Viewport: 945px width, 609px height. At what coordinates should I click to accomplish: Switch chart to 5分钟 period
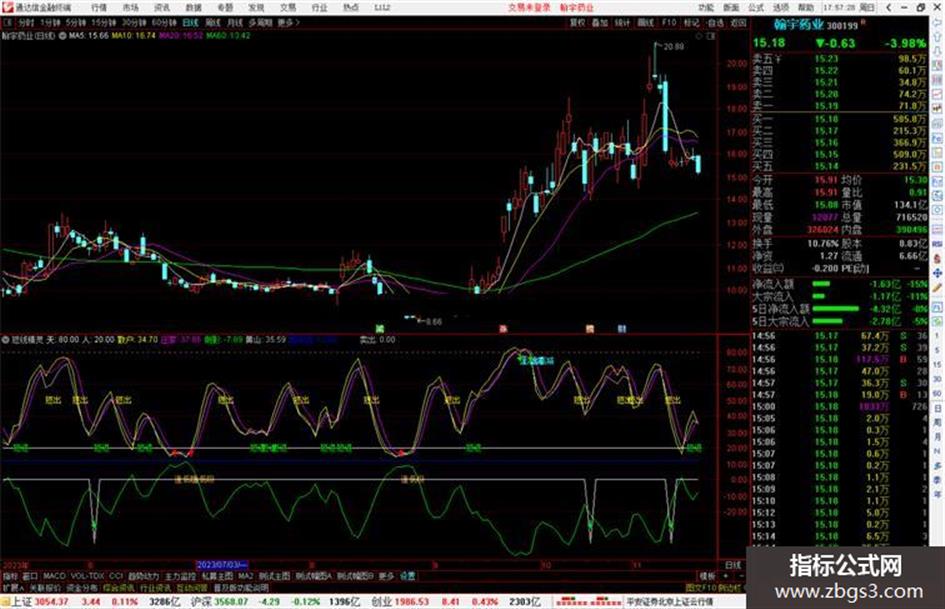(x=76, y=22)
